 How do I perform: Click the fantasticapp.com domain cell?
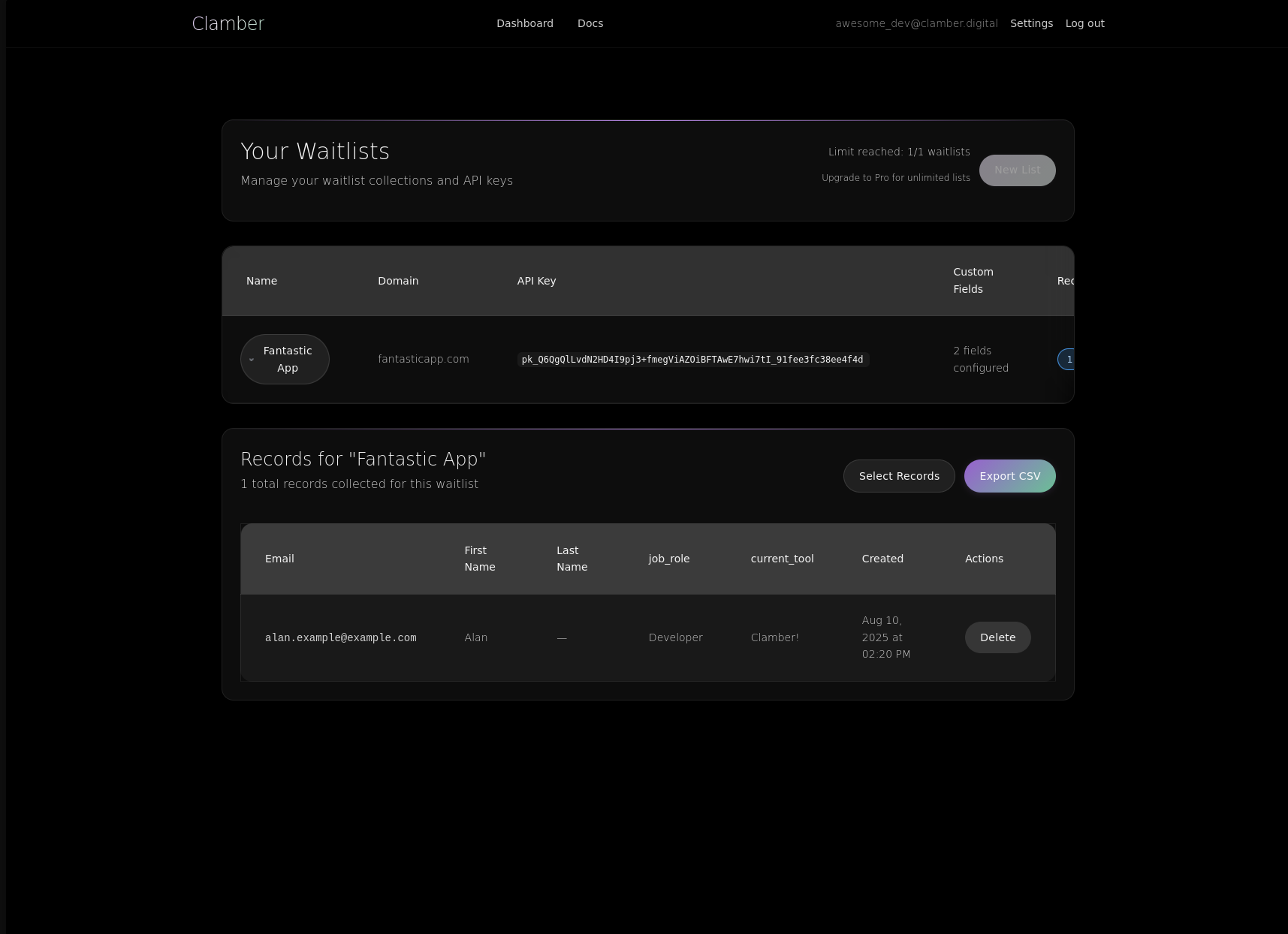pyautogui.click(x=423, y=359)
